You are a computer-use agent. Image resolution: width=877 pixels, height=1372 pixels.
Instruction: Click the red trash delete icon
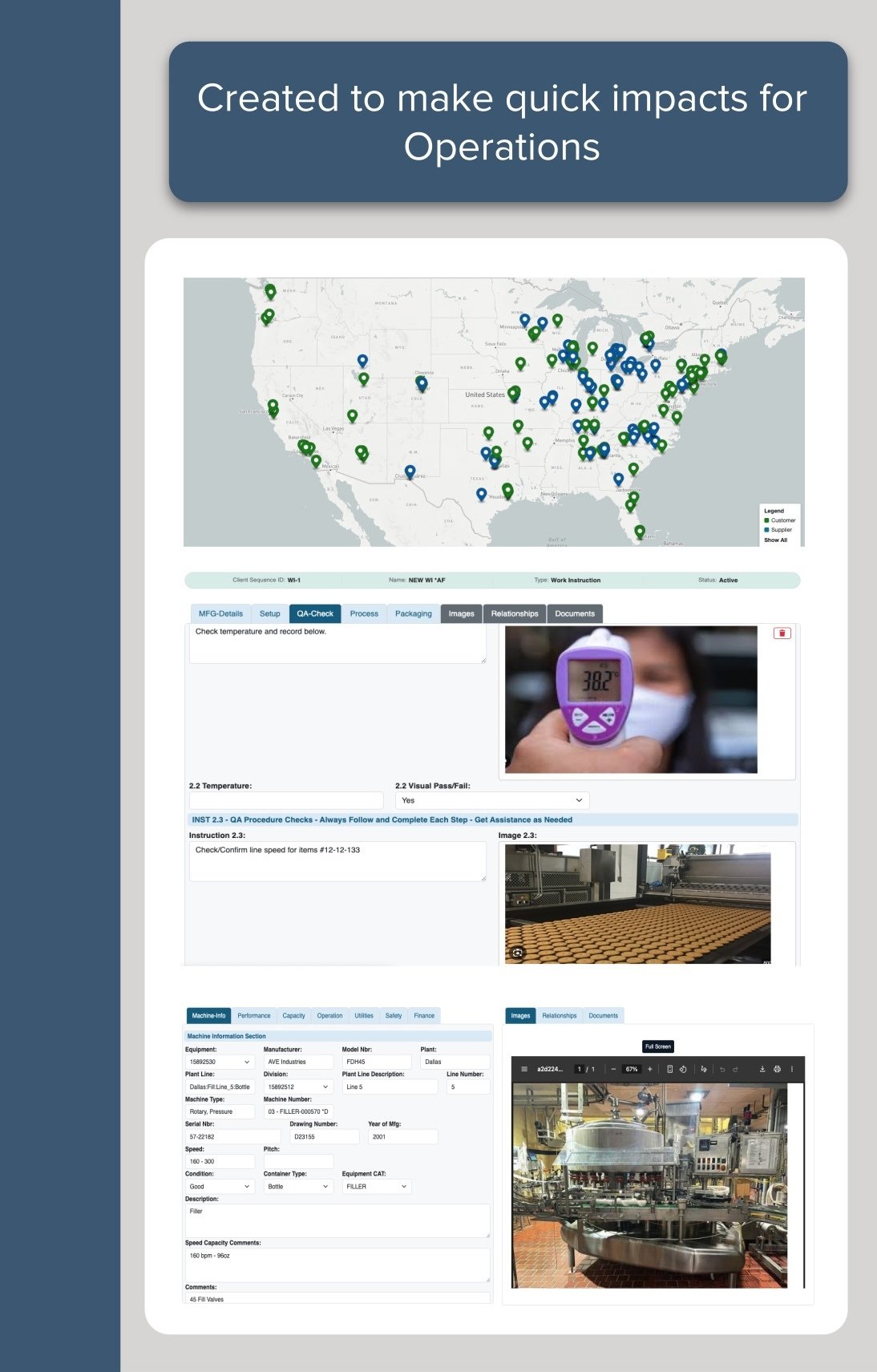782,633
